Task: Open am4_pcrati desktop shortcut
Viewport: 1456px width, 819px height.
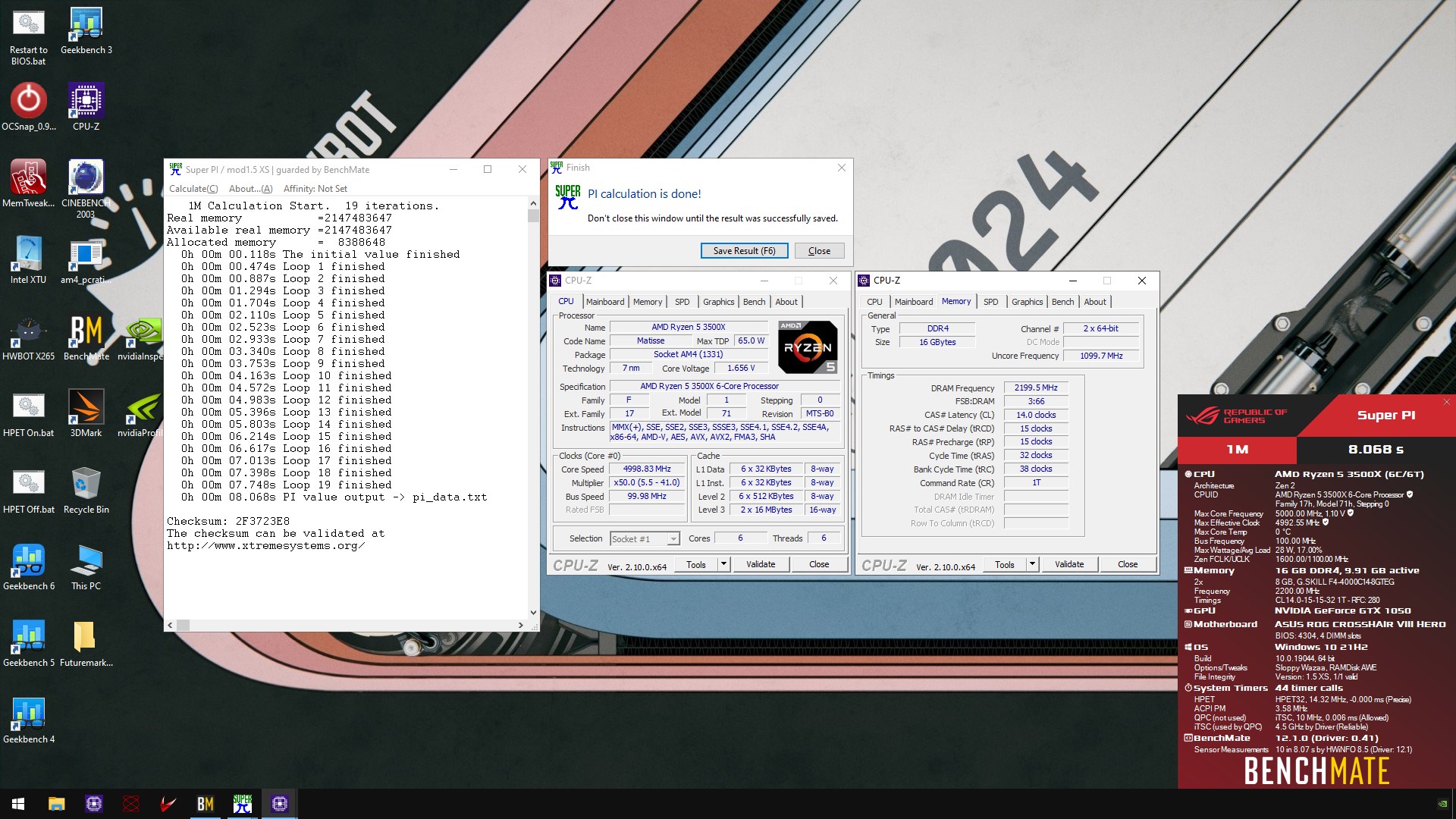Action: 86,261
